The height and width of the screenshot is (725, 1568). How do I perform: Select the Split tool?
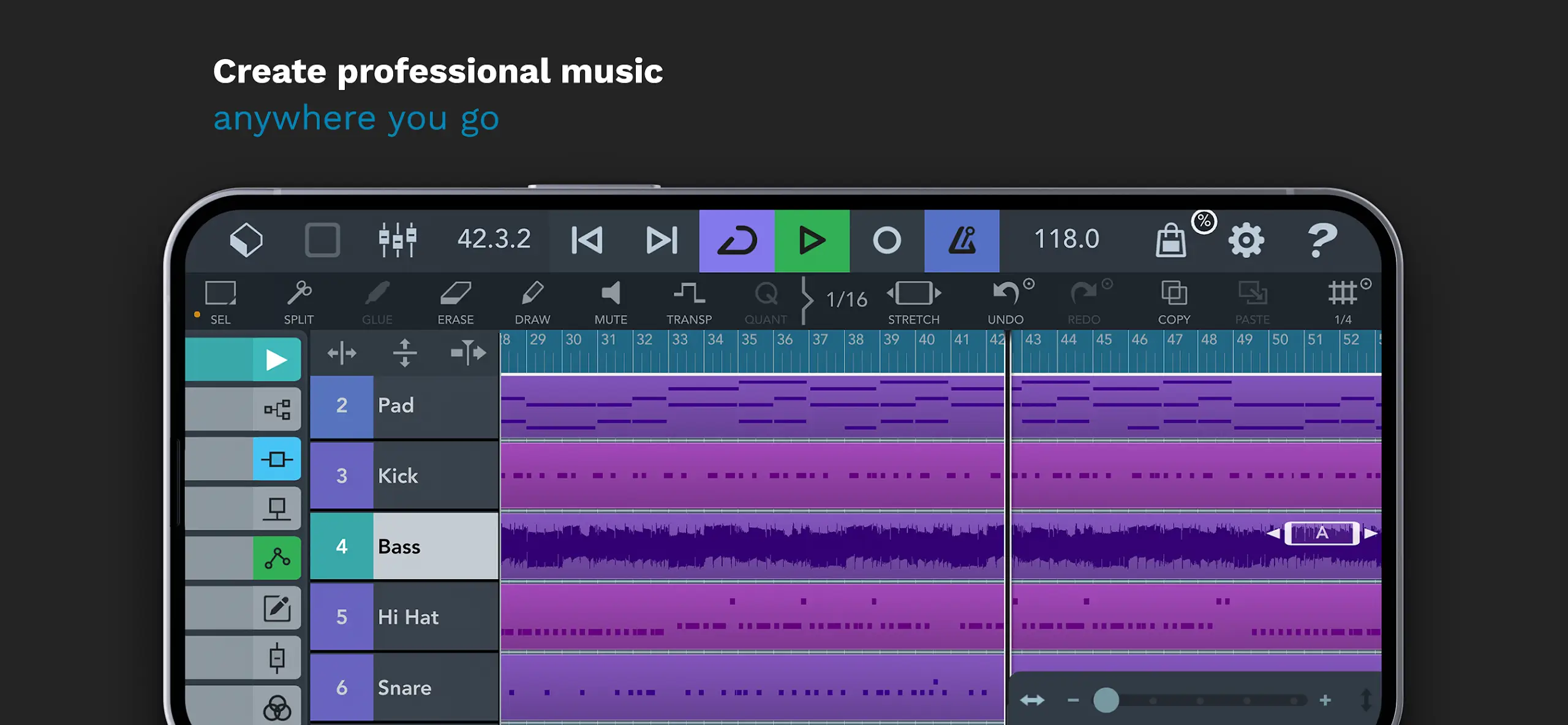pyautogui.click(x=300, y=300)
